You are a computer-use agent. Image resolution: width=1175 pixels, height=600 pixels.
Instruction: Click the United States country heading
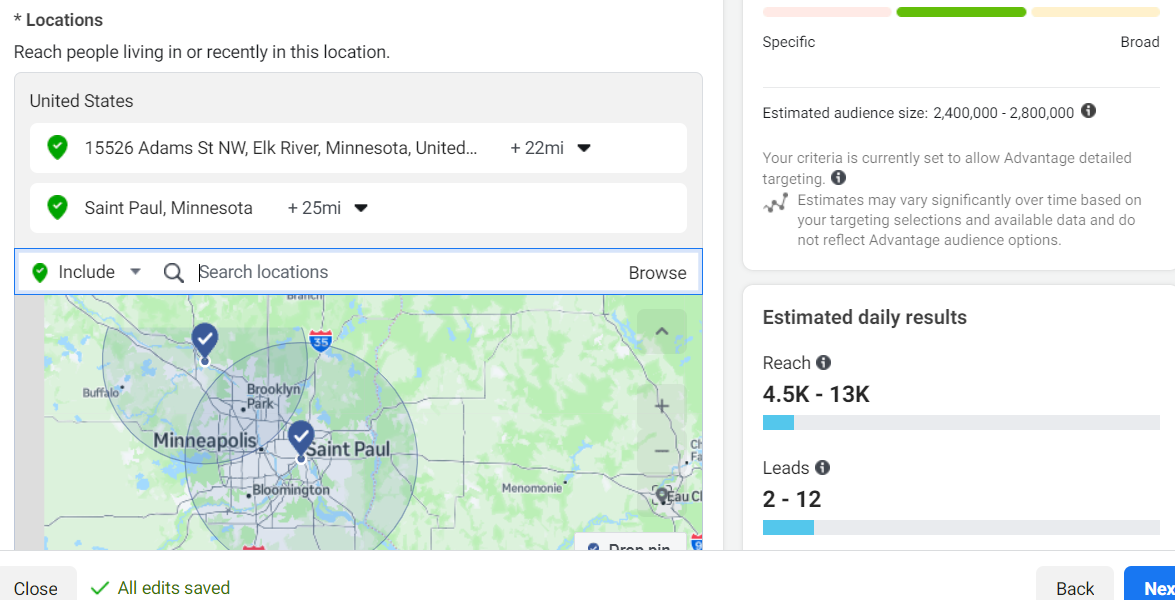pyautogui.click(x=82, y=101)
